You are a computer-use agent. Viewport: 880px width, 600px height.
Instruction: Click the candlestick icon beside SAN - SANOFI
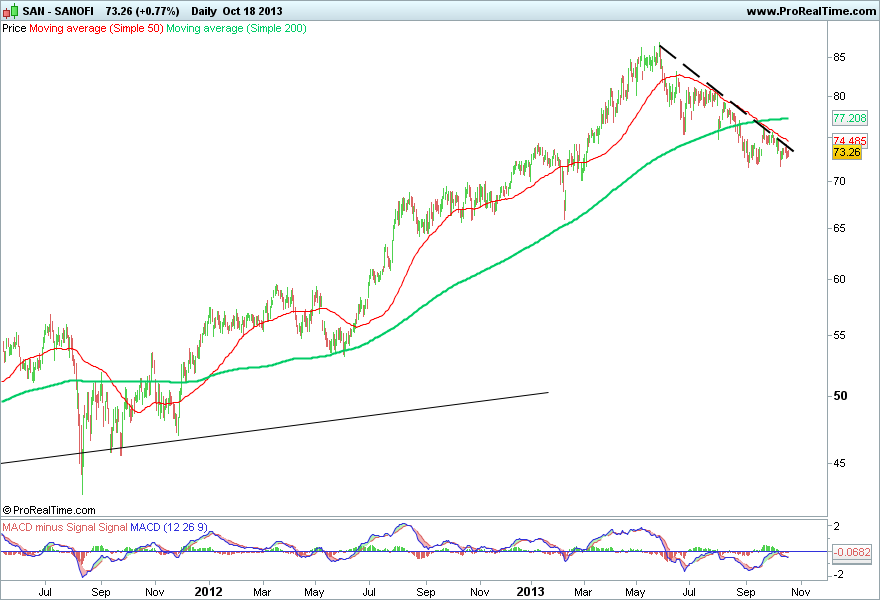pos(10,11)
